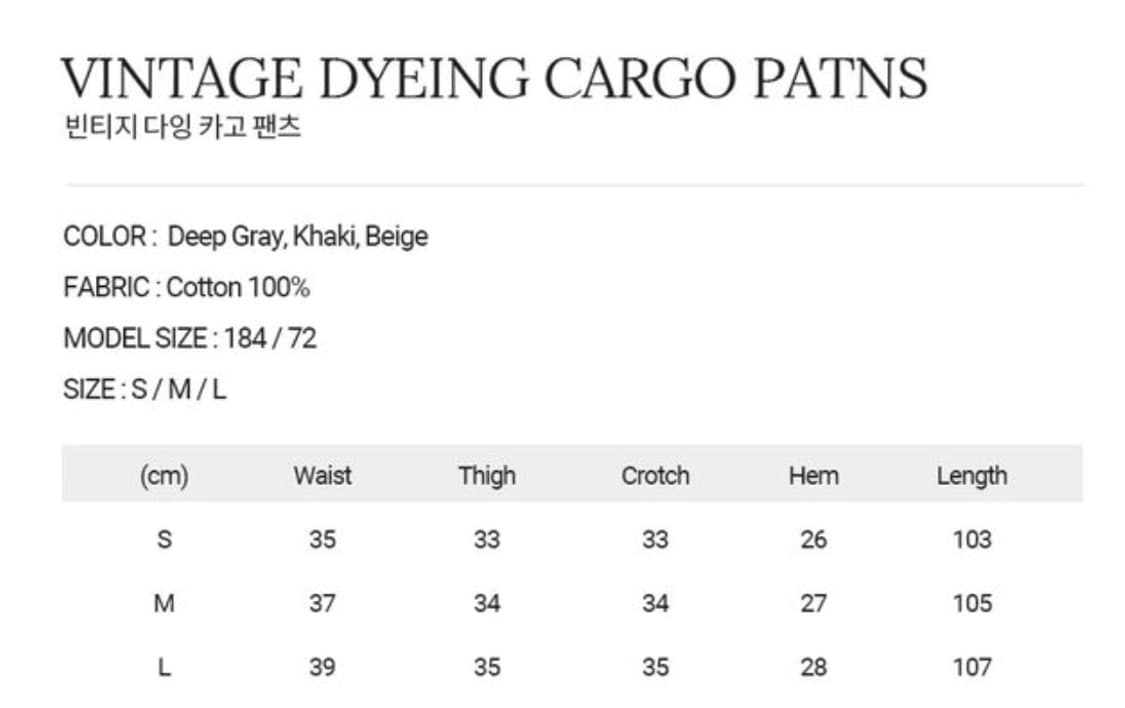Select the Length column header
The width and height of the screenshot is (1125, 708).
pyautogui.click(x=971, y=476)
